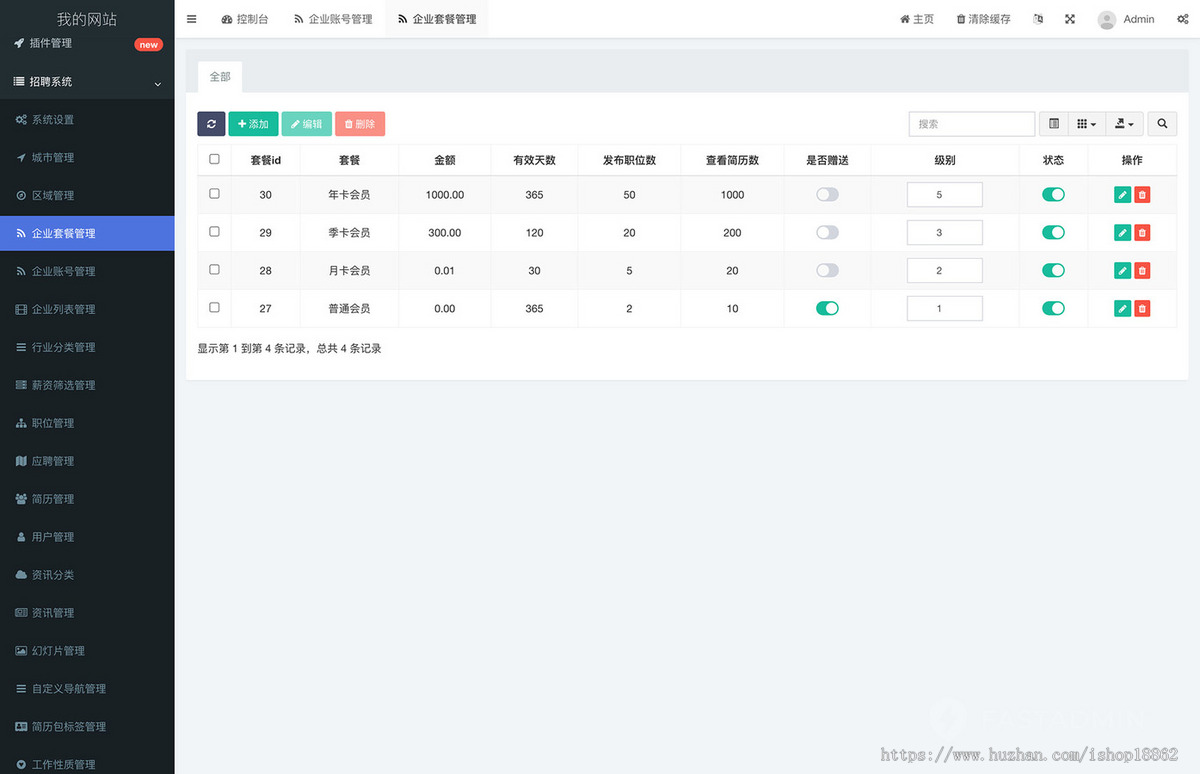This screenshot has width=1200, height=774.
Task: Enter fullscreen mode via expand icon
Action: pos(1070,19)
